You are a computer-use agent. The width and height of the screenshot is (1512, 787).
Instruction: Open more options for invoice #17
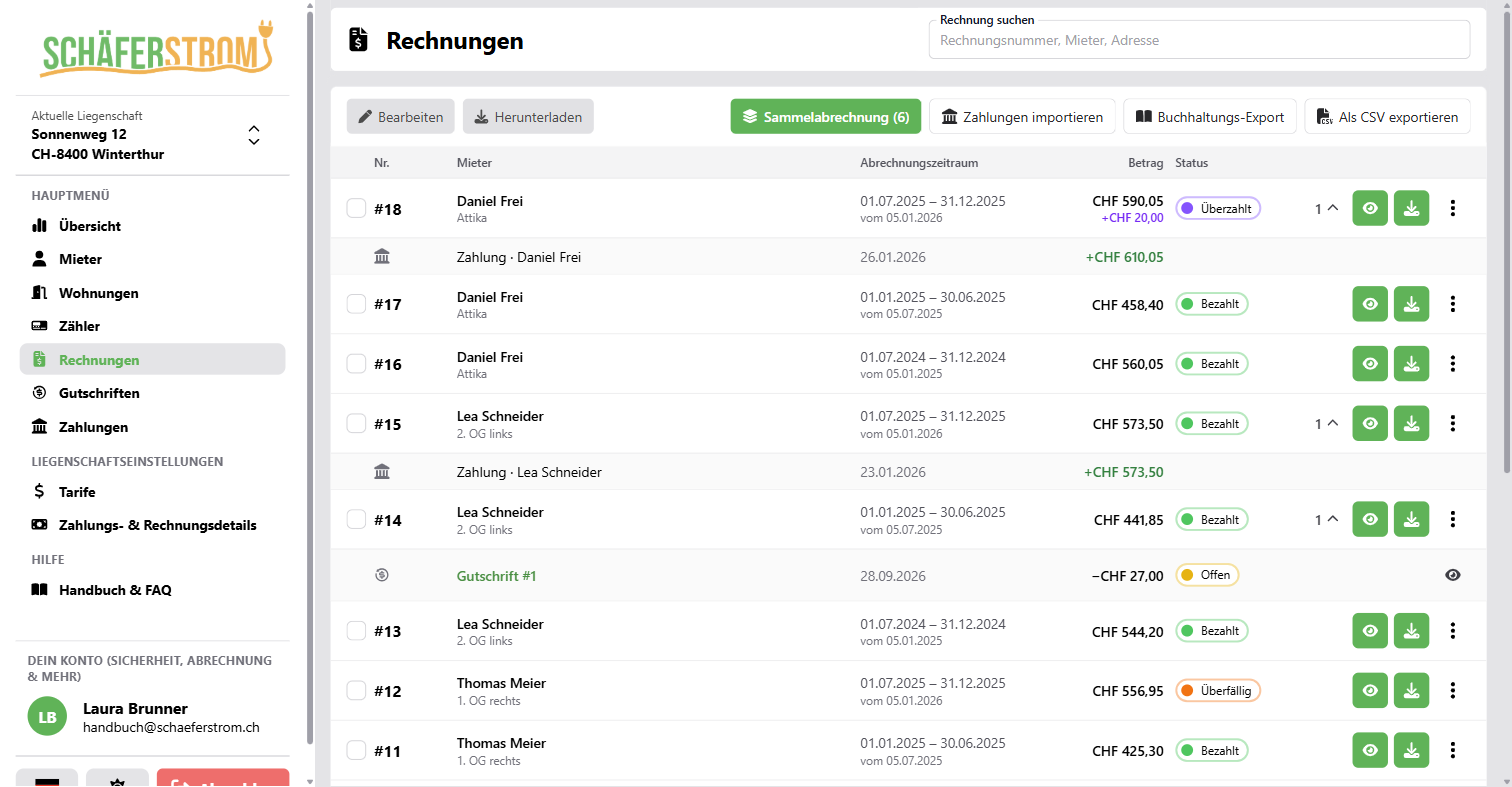[1453, 304]
